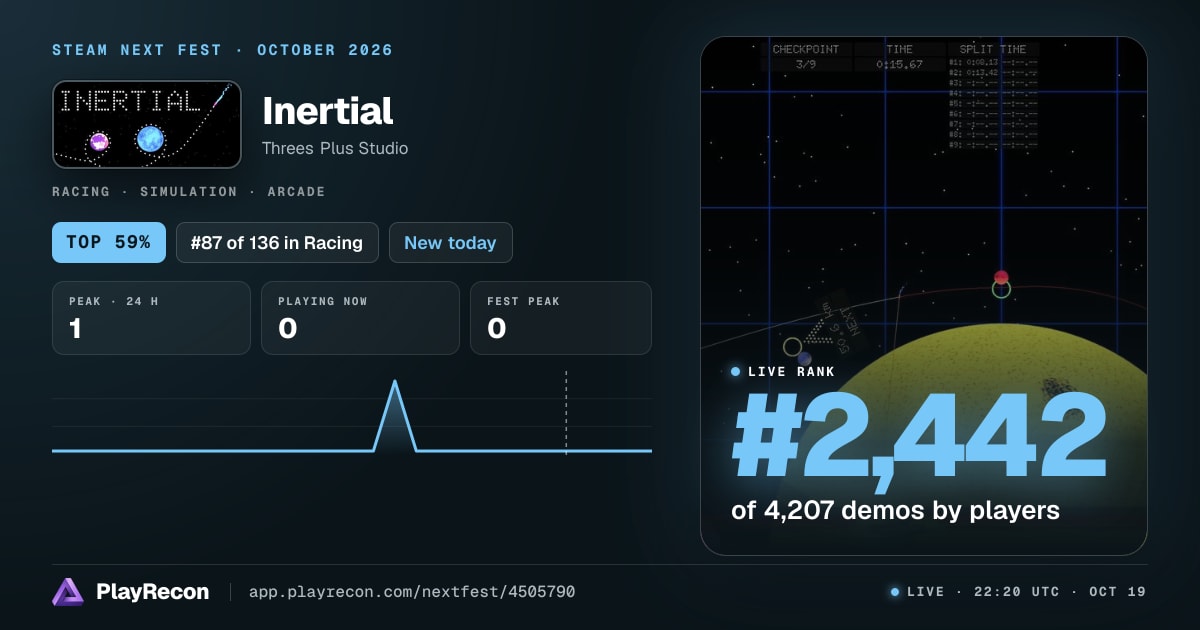Click the New today badge
The height and width of the screenshot is (630, 1200).
tap(451, 242)
